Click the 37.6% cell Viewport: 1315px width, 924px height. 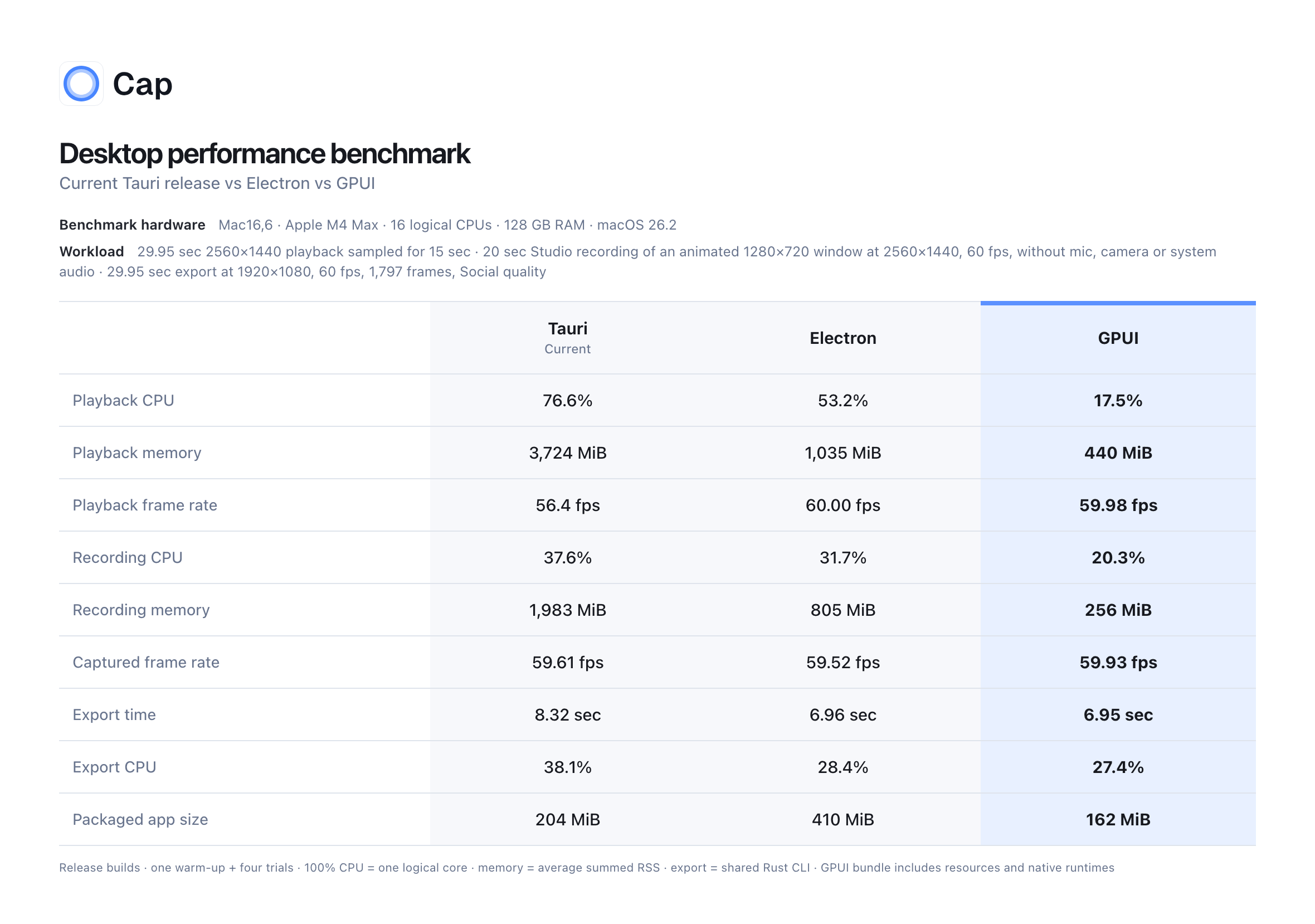pyautogui.click(x=568, y=557)
